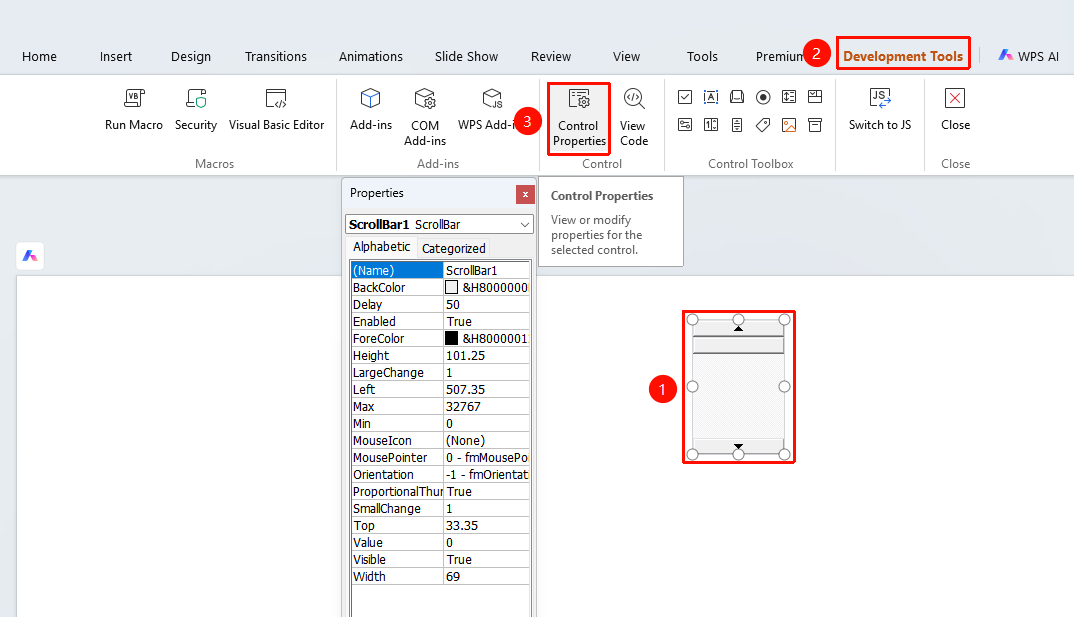Open the floating WPS AI icon above slide

coord(30,256)
